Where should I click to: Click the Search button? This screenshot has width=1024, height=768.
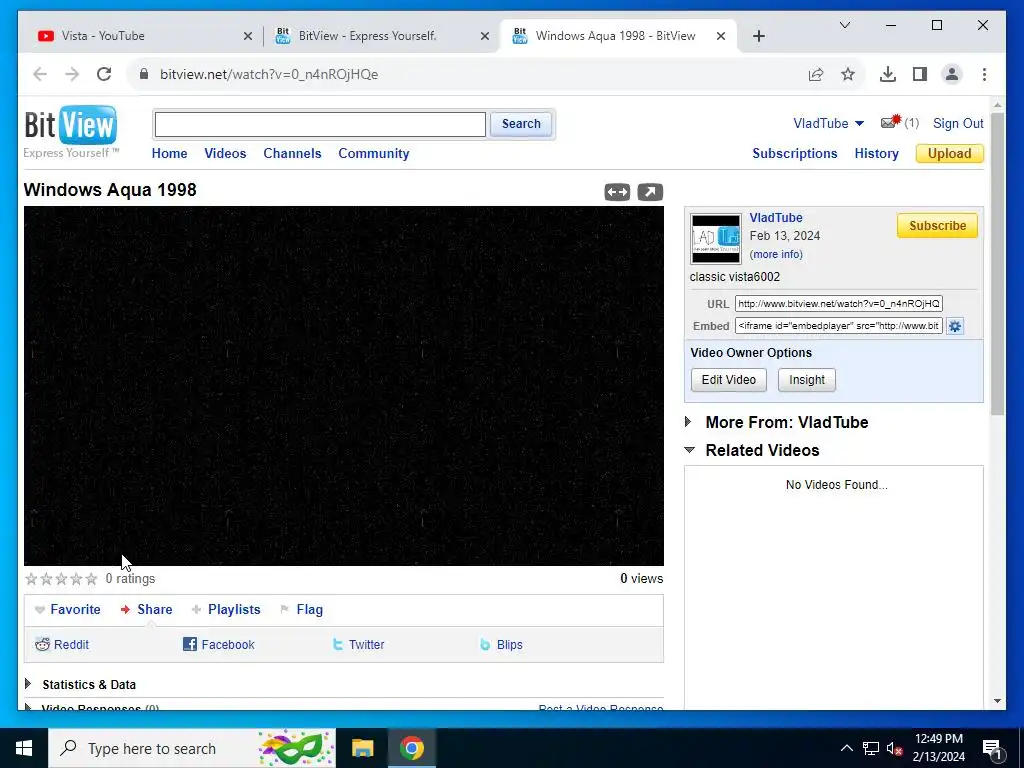[520, 124]
